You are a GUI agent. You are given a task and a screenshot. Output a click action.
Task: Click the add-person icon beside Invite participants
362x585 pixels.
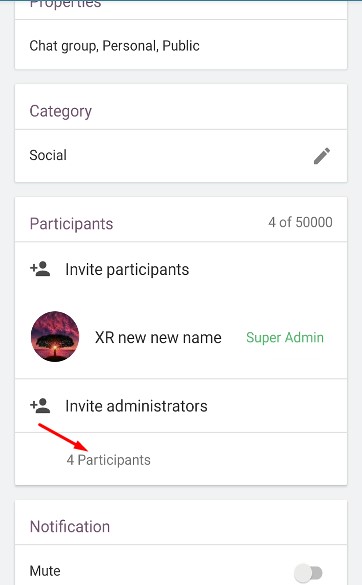(40, 269)
